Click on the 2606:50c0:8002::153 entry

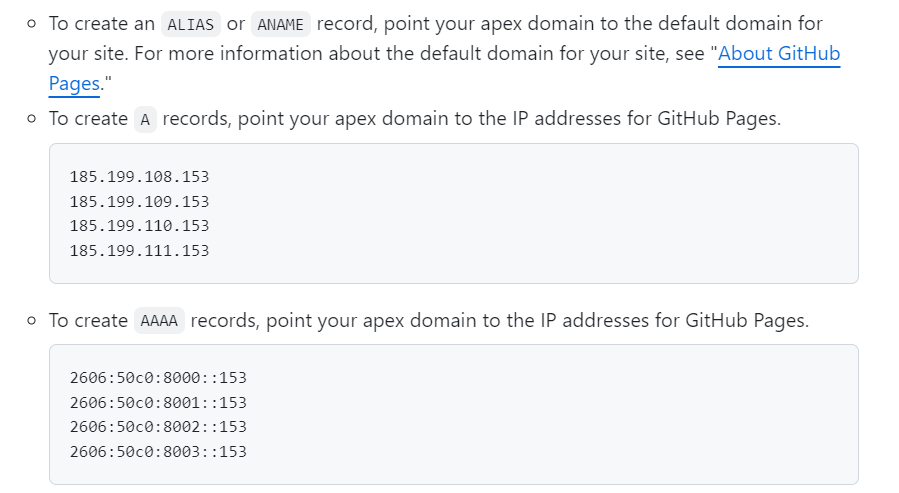coord(158,427)
